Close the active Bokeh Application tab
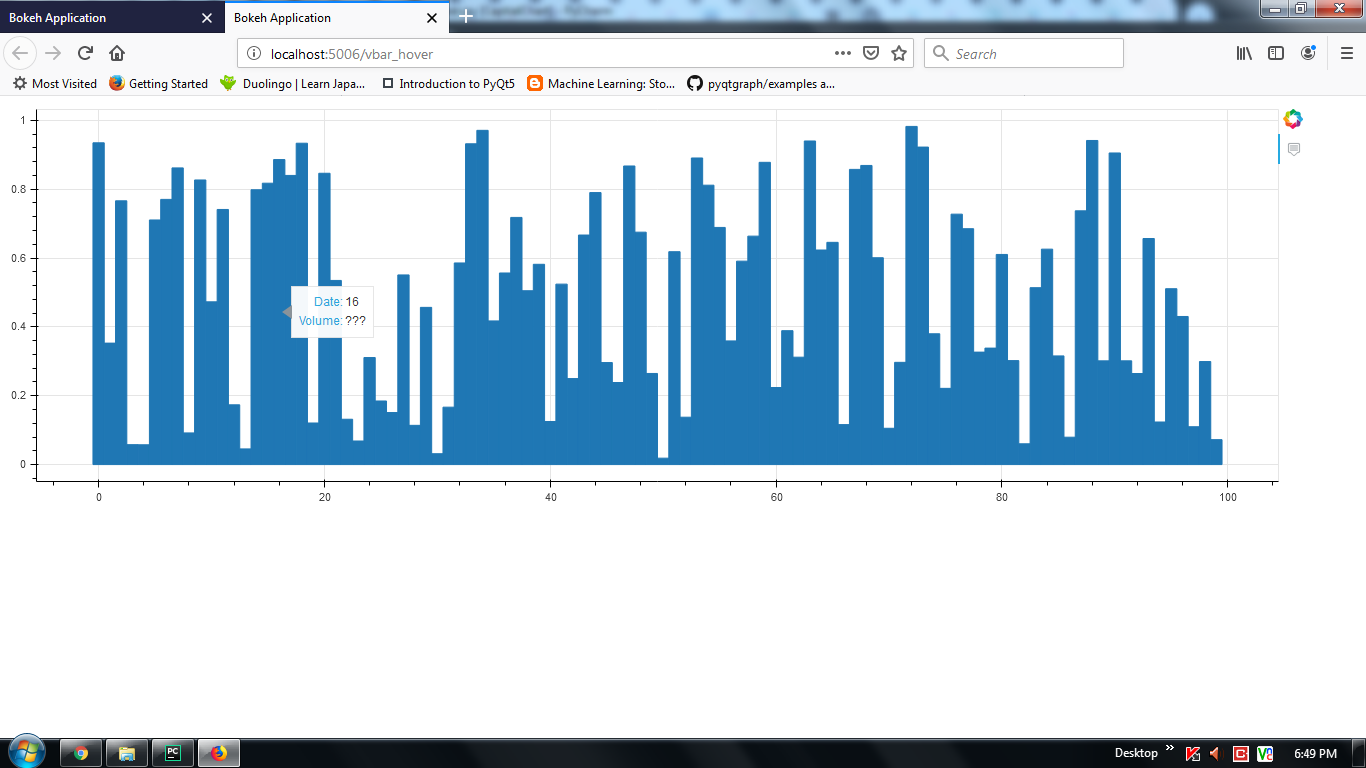Image resolution: width=1366 pixels, height=768 pixels. [432, 18]
